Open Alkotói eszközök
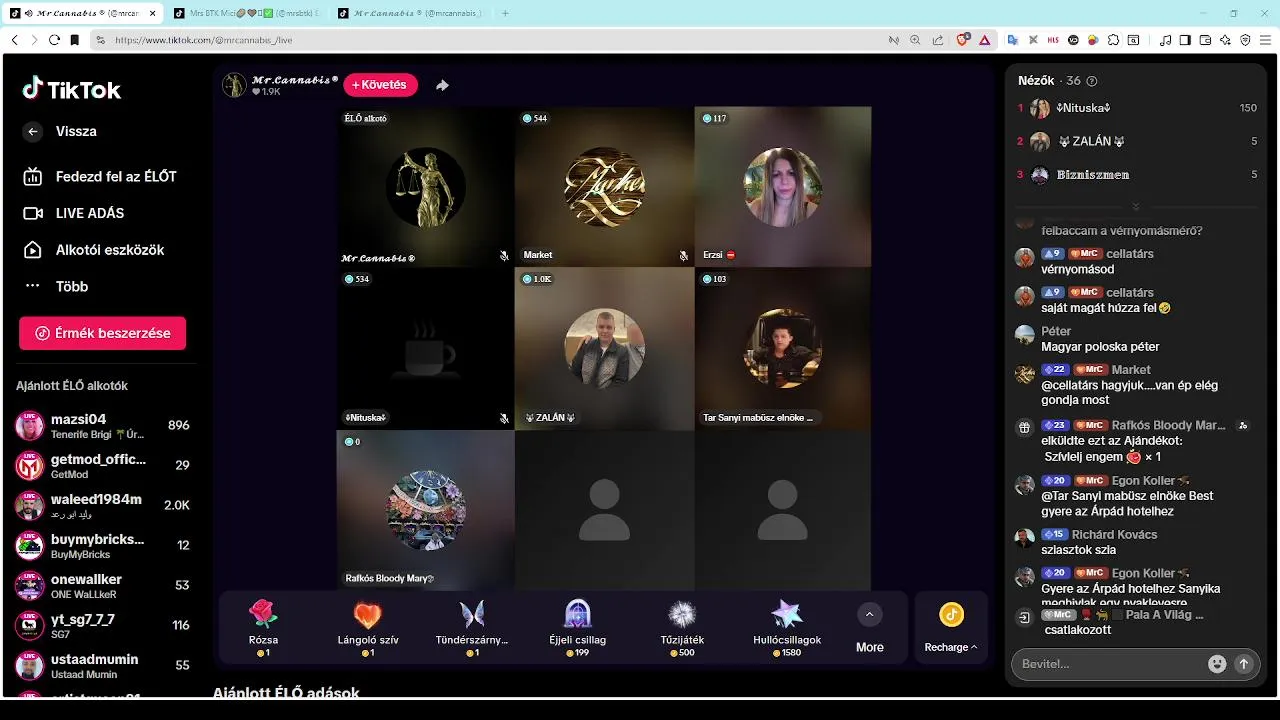Screen dimensions: 1280x720 pos(93,250)
